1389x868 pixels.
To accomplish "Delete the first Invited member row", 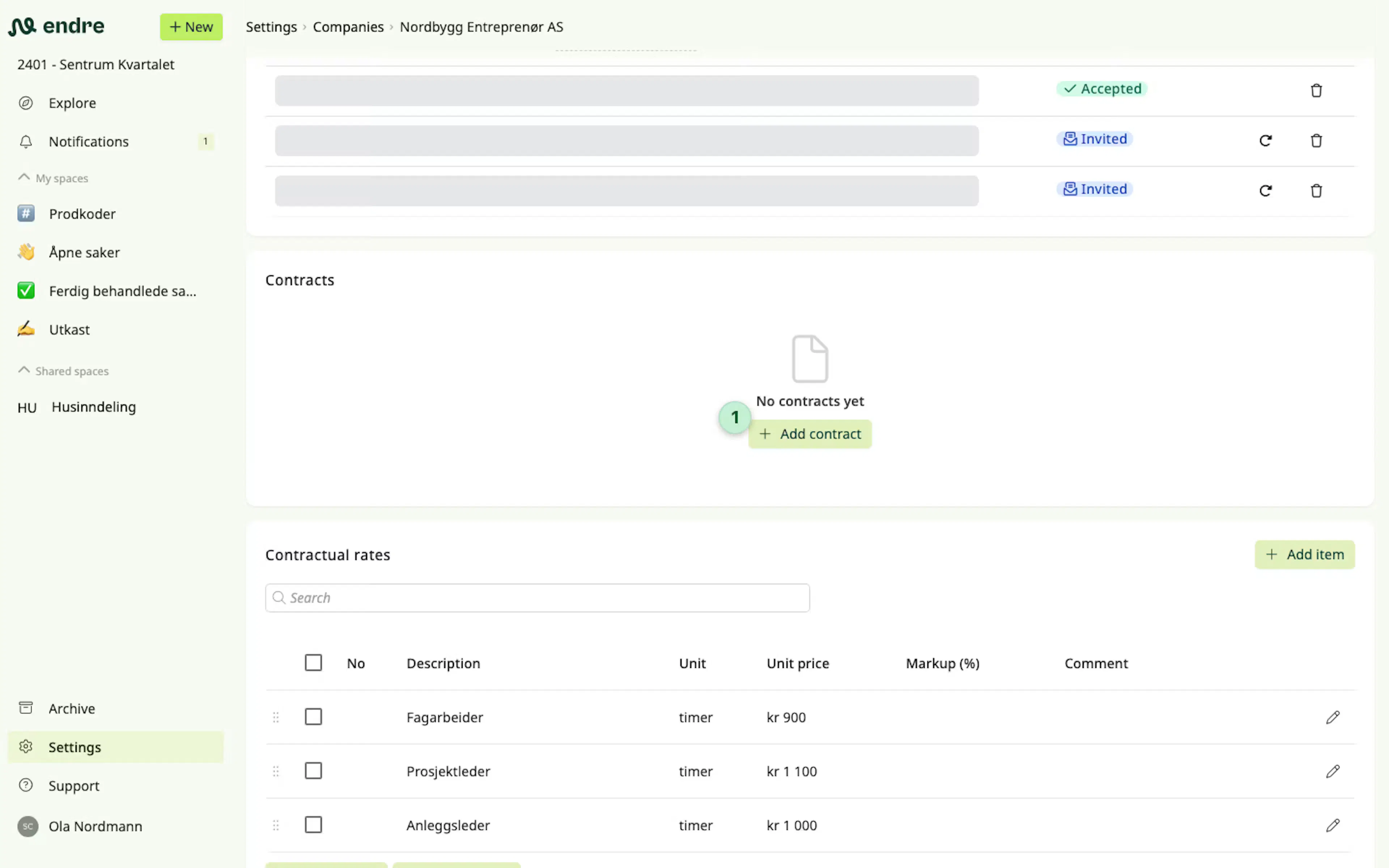I will [x=1316, y=141].
